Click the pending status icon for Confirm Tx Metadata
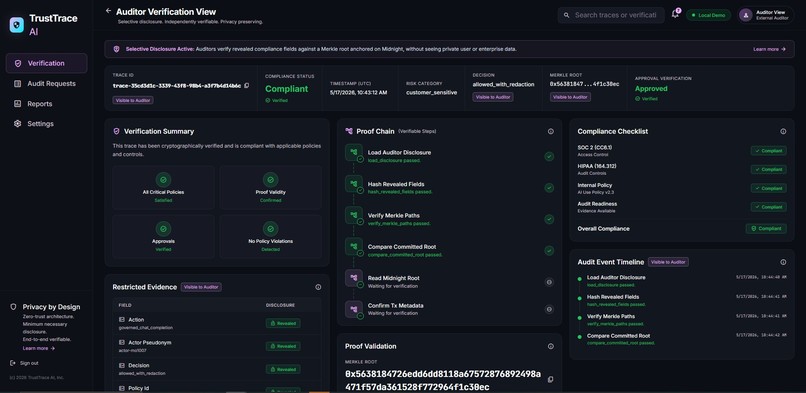The width and height of the screenshot is (806, 393). pyautogui.click(x=549, y=309)
